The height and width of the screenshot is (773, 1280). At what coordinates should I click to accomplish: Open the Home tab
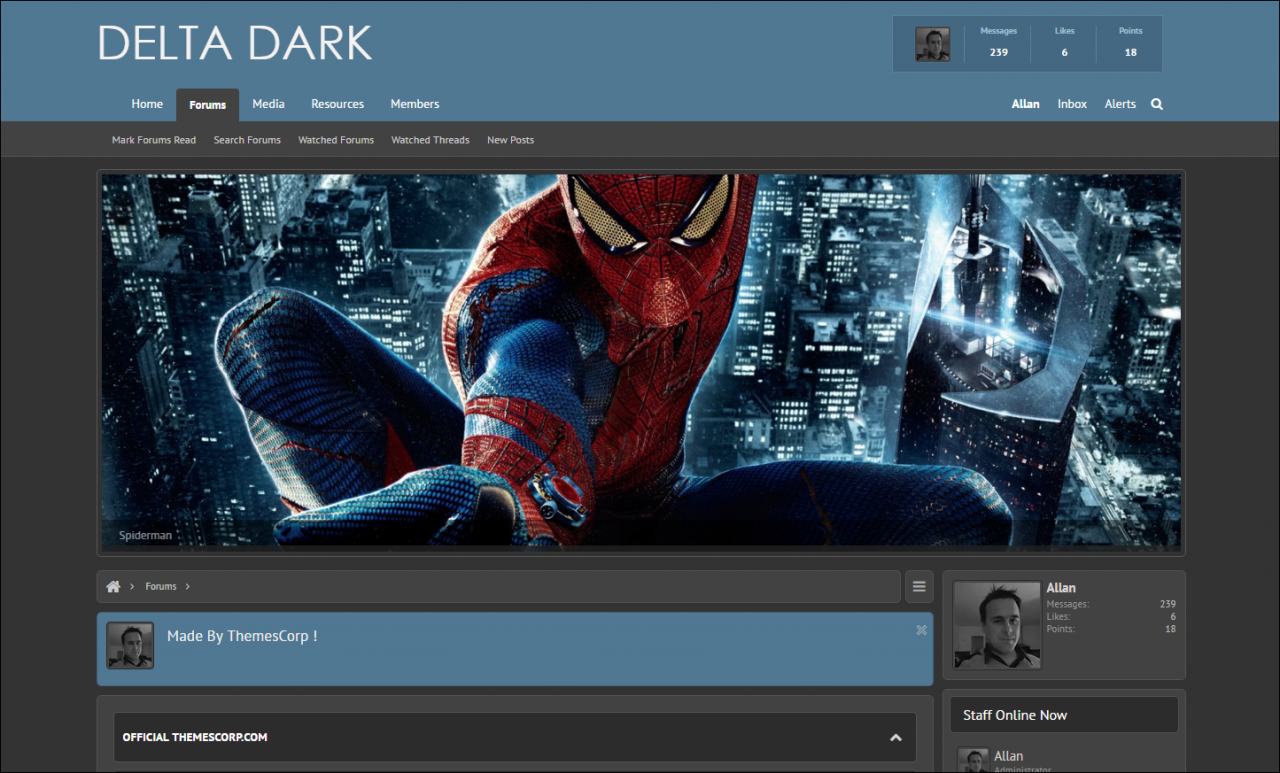click(x=147, y=104)
